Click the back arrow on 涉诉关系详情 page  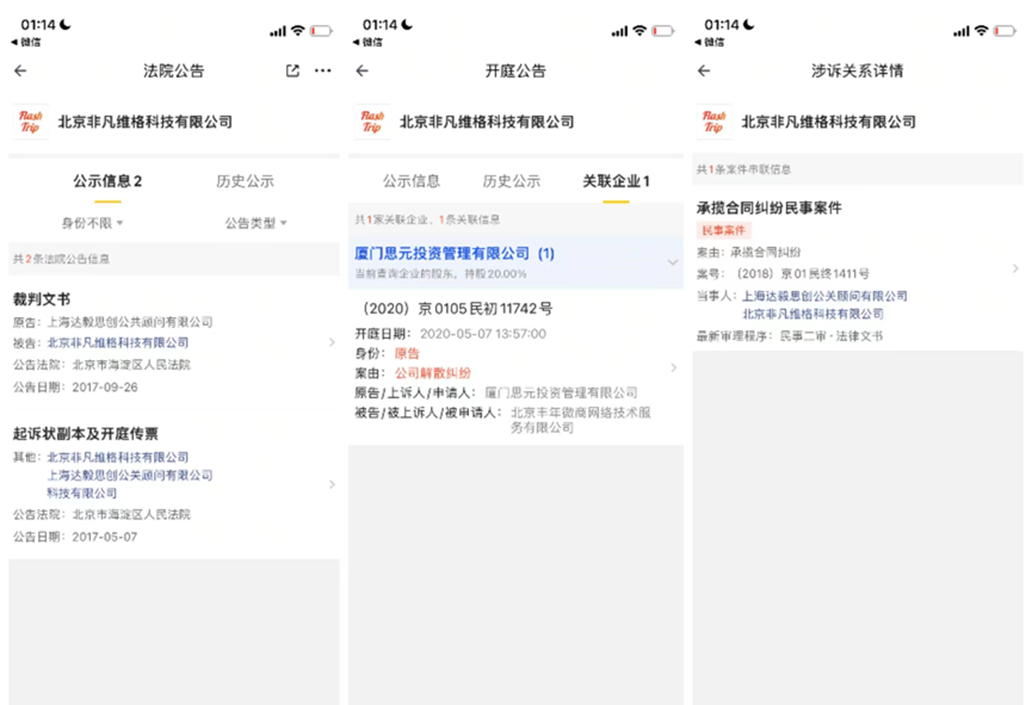(x=706, y=71)
